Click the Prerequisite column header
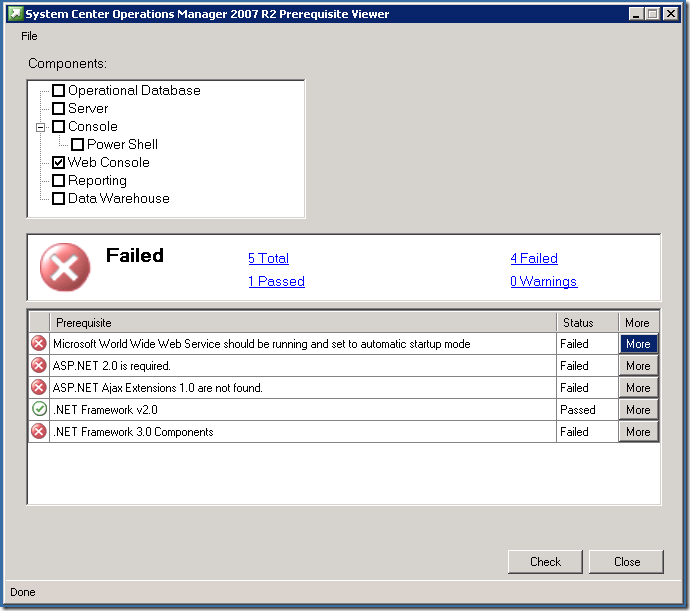 click(x=303, y=323)
